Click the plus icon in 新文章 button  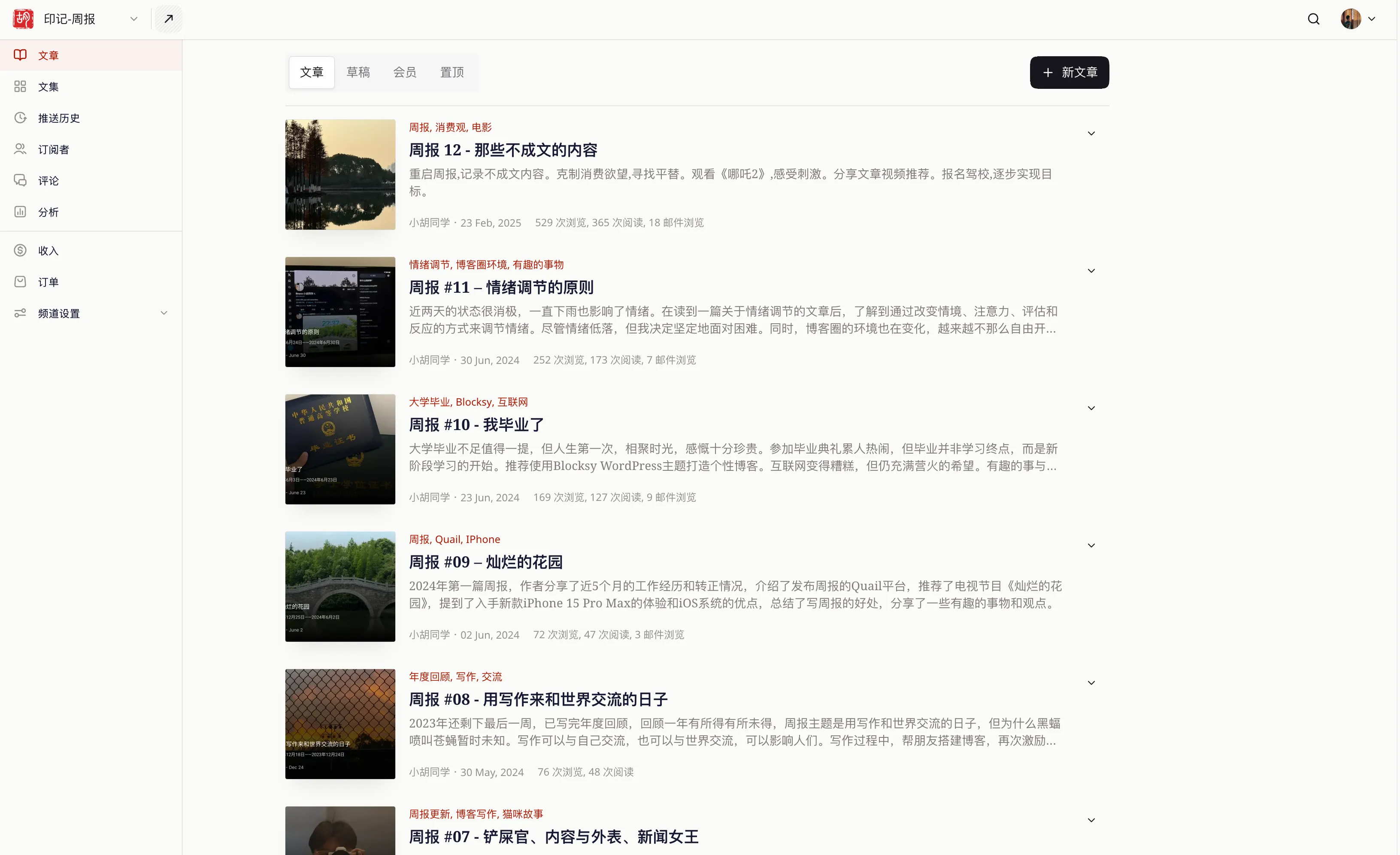[1048, 72]
